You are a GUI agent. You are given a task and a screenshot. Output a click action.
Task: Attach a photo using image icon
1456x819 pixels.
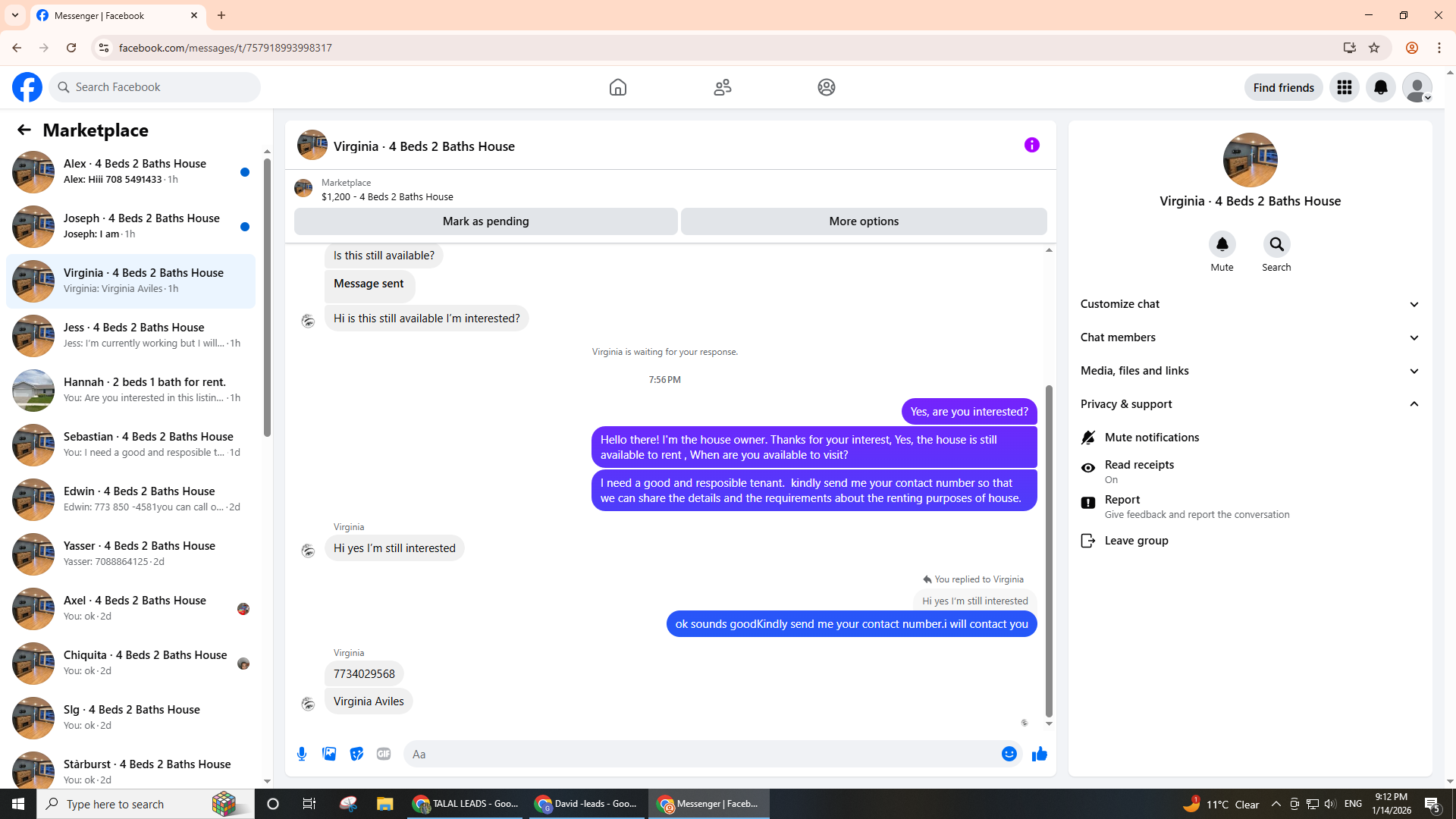pyautogui.click(x=329, y=754)
